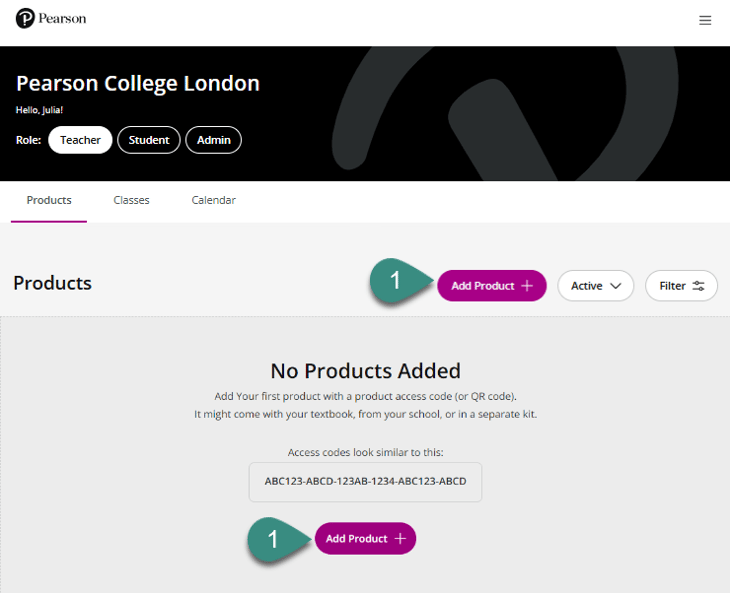Viewport: 730px width, 593px height.
Task: Click the lower green callout marker 1
Action: point(273,538)
